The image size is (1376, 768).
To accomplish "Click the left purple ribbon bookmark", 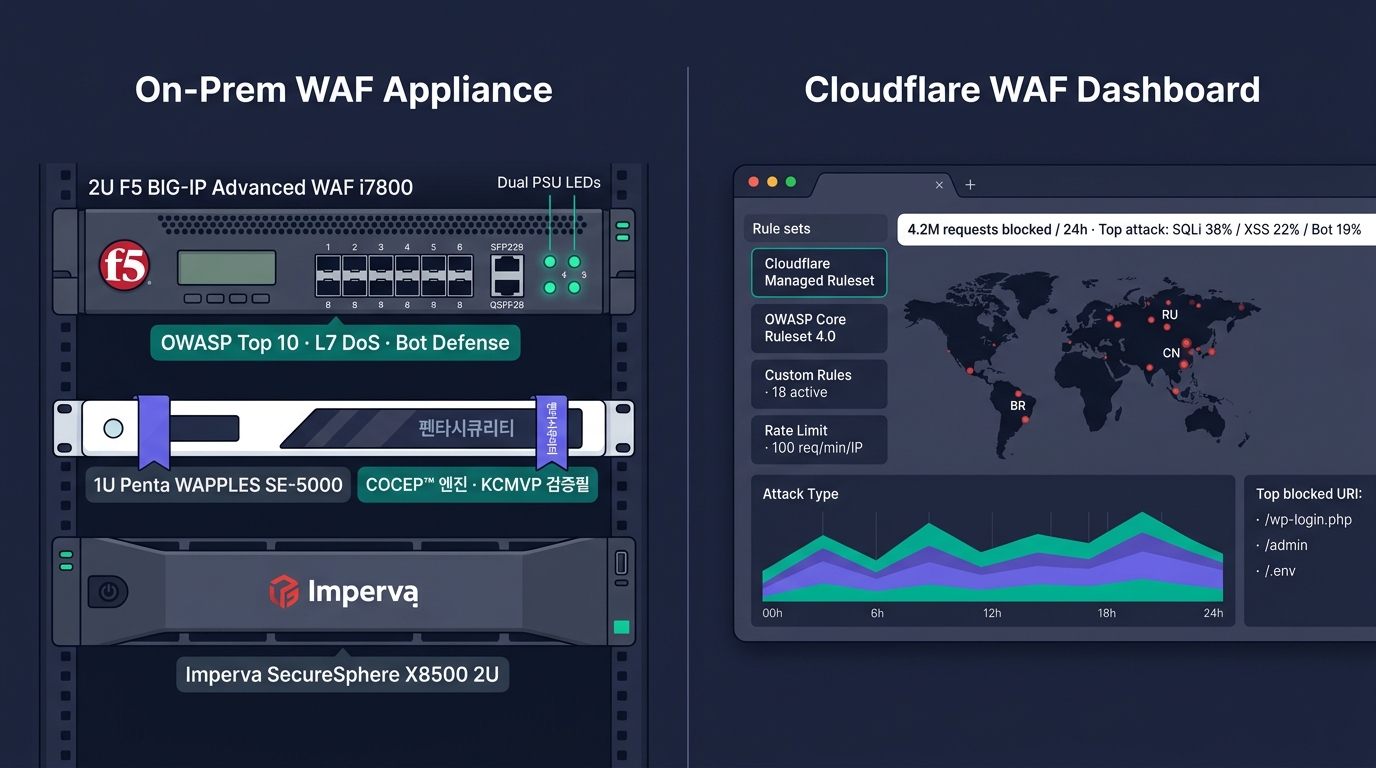I will [x=153, y=431].
